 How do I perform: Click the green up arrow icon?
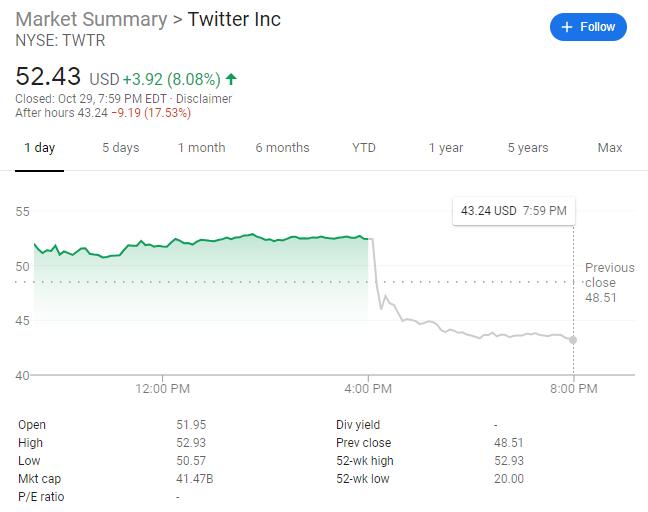coord(232,78)
